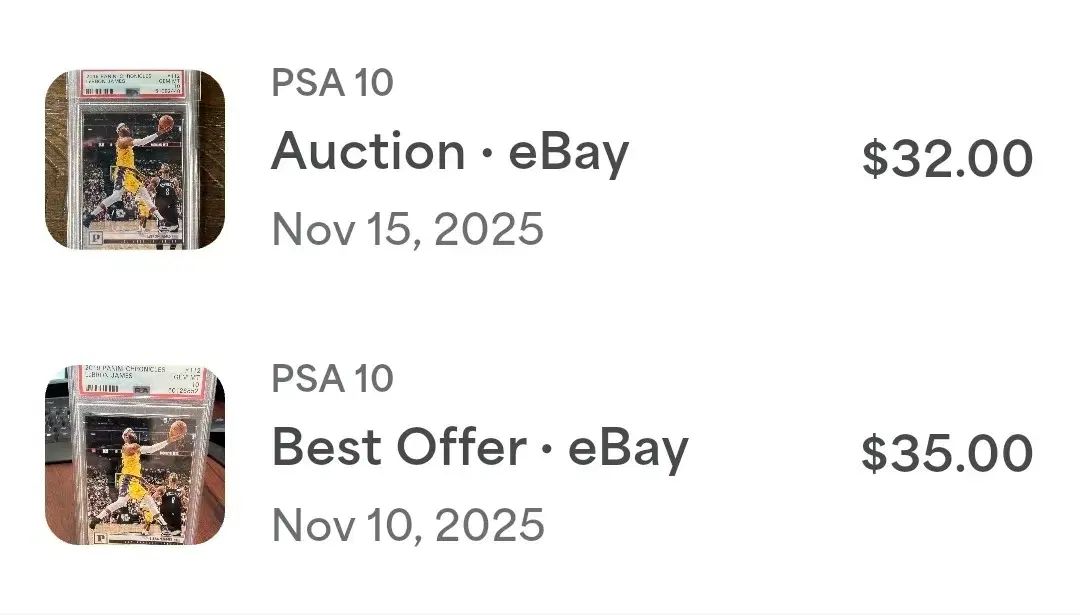The width and height of the screenshot is (1080, 615).
Task: Click the Panini logo on the Best Offer card image
Action: coord(98,536)
